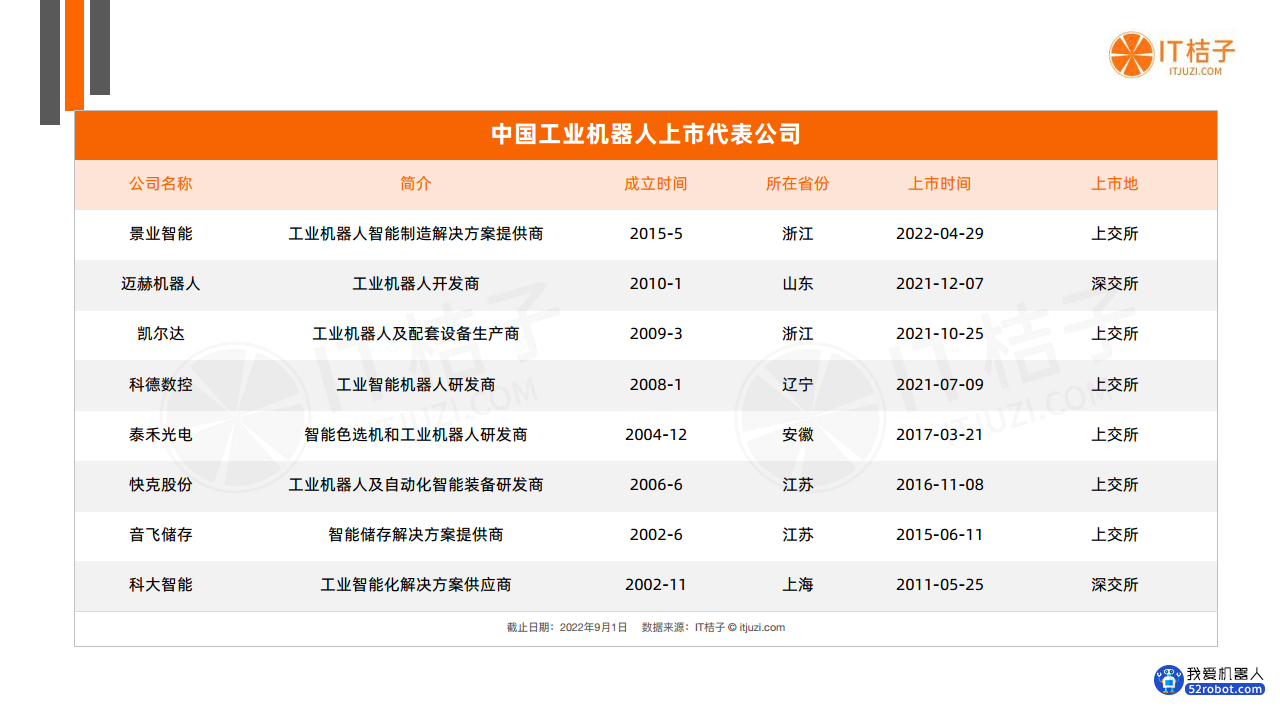Click the 所在省份 column header

[798, 184]
